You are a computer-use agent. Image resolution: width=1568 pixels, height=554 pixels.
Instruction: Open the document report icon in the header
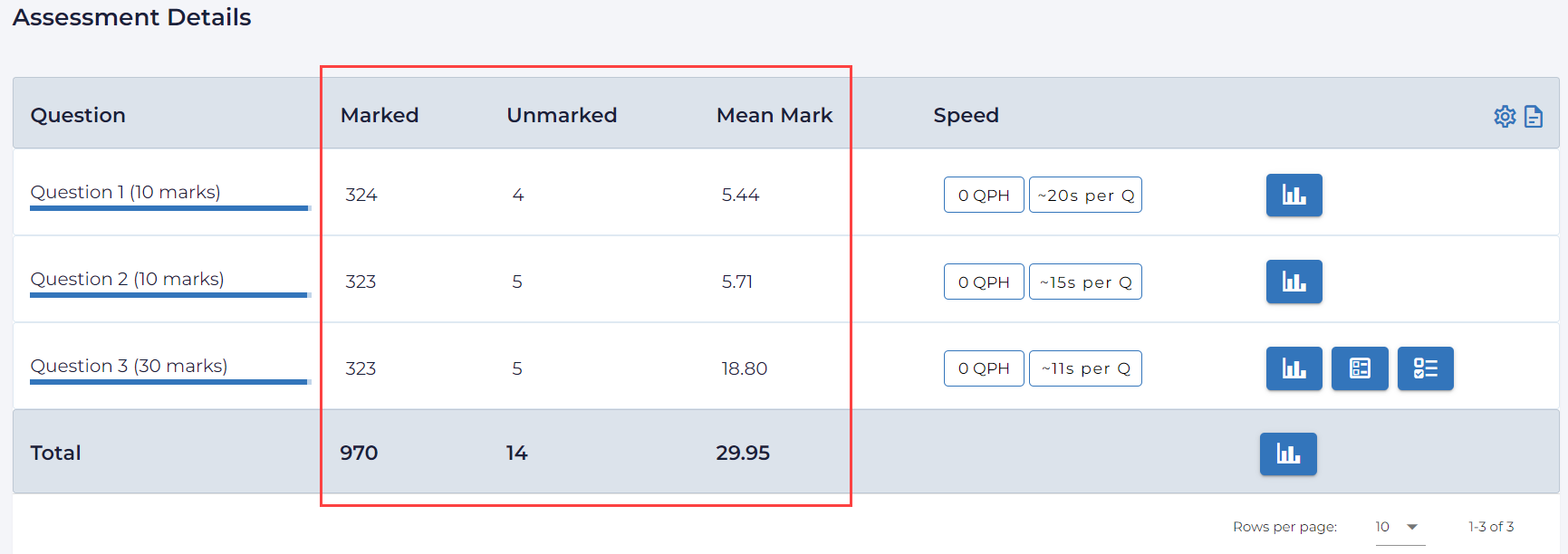tap(1534, 116)
